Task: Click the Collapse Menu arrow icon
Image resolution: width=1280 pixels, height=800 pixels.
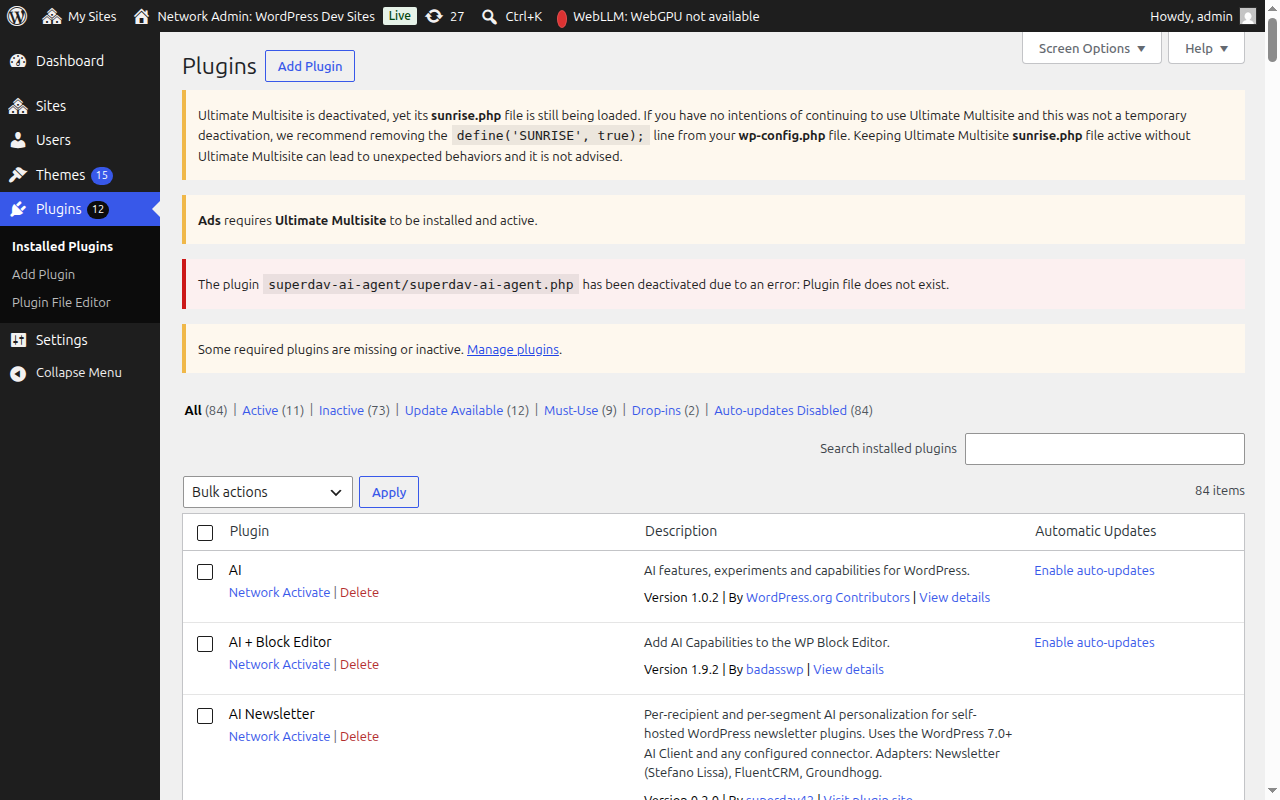Action: click(18, 373)
